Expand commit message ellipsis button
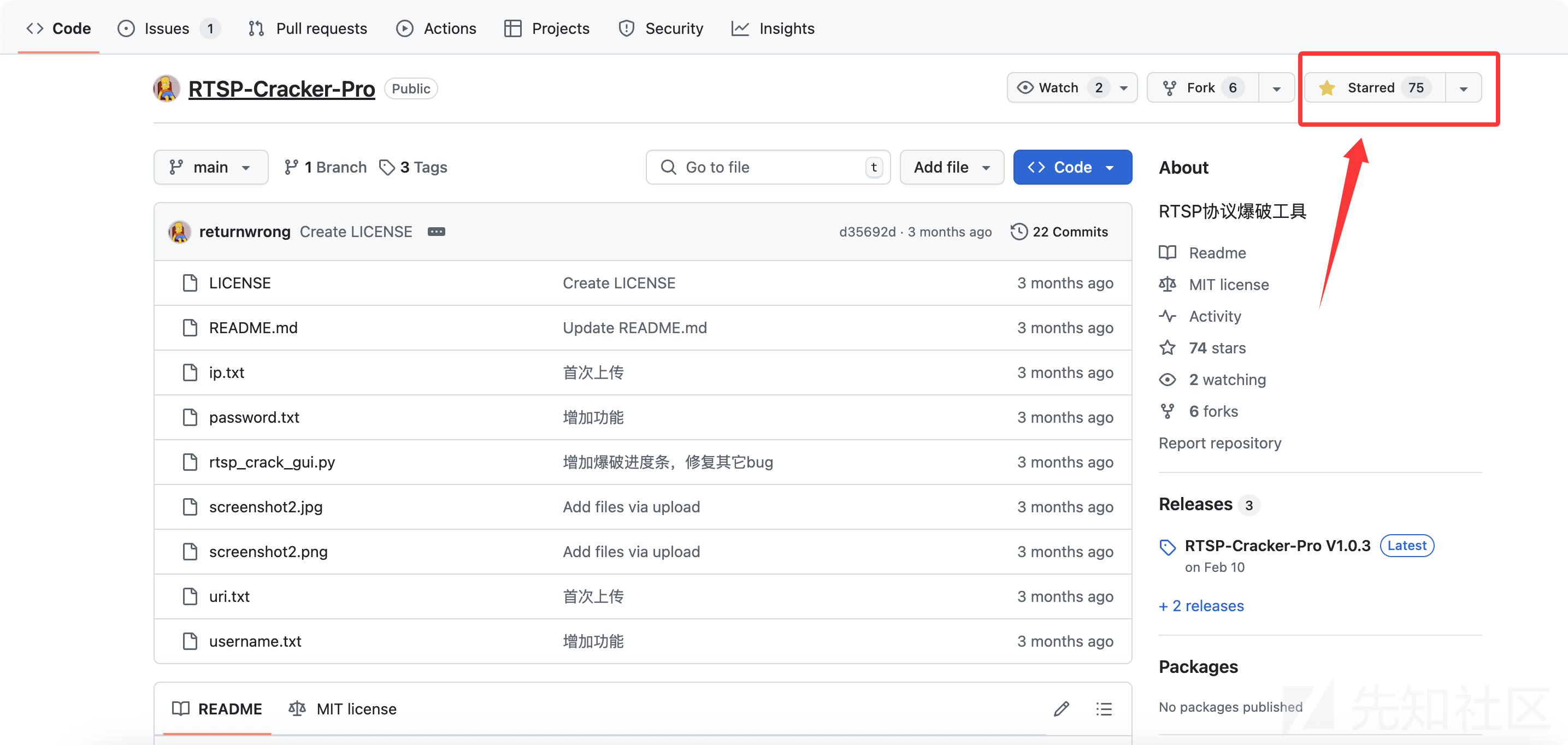Image resolution: width=1568 pixels, height=745 pixels. [437, 232]
